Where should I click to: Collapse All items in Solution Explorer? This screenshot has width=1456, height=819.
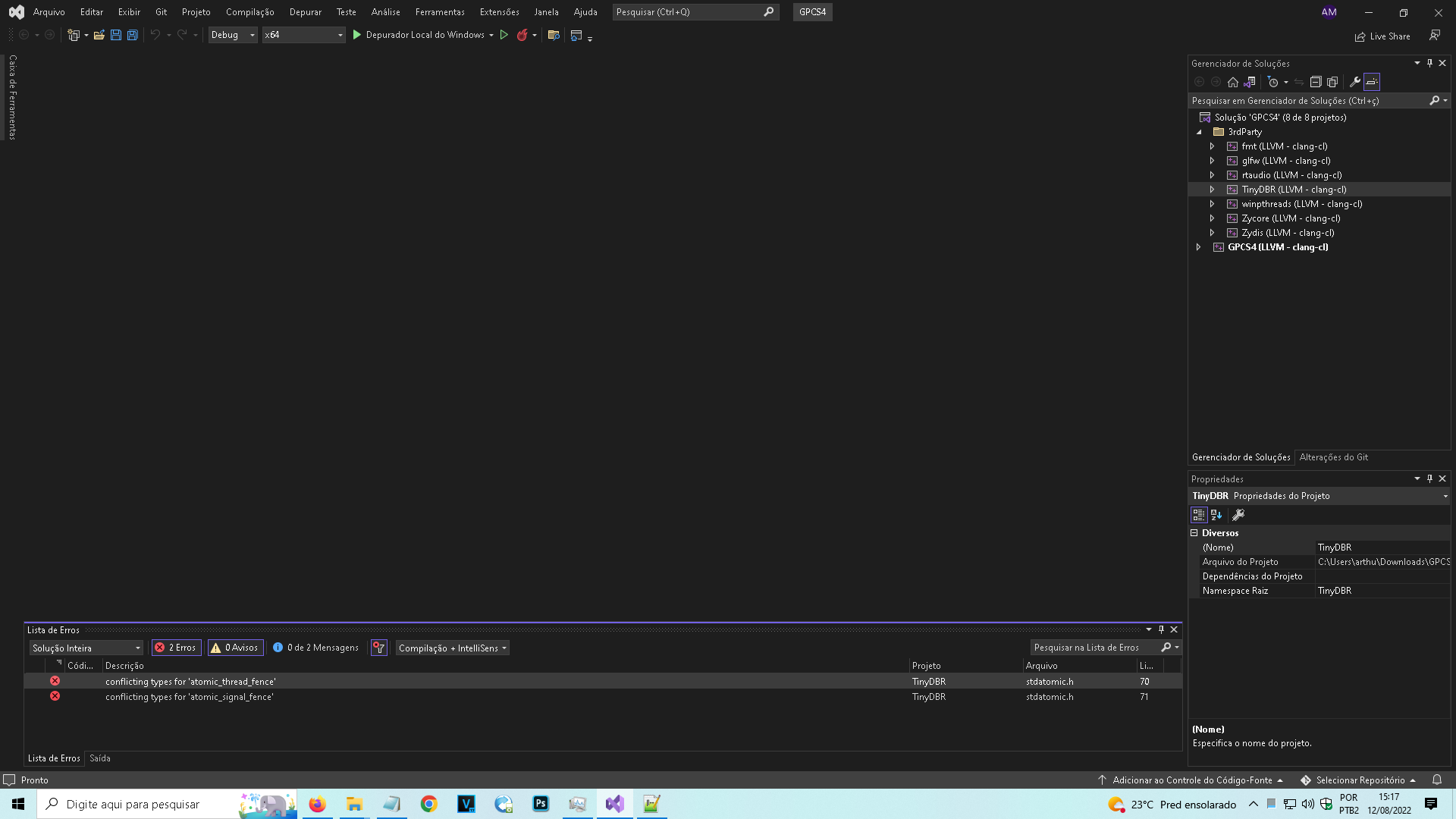coord(1316,82)
